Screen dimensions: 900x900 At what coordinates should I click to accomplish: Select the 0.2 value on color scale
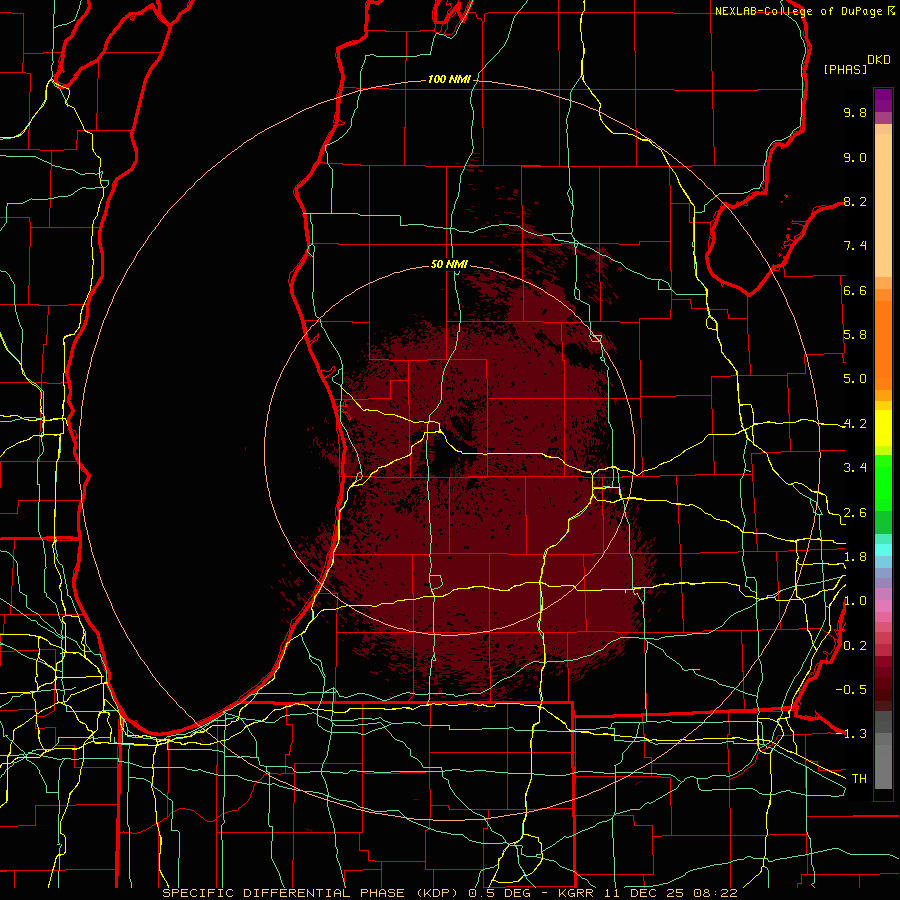(x=855, y=646)
